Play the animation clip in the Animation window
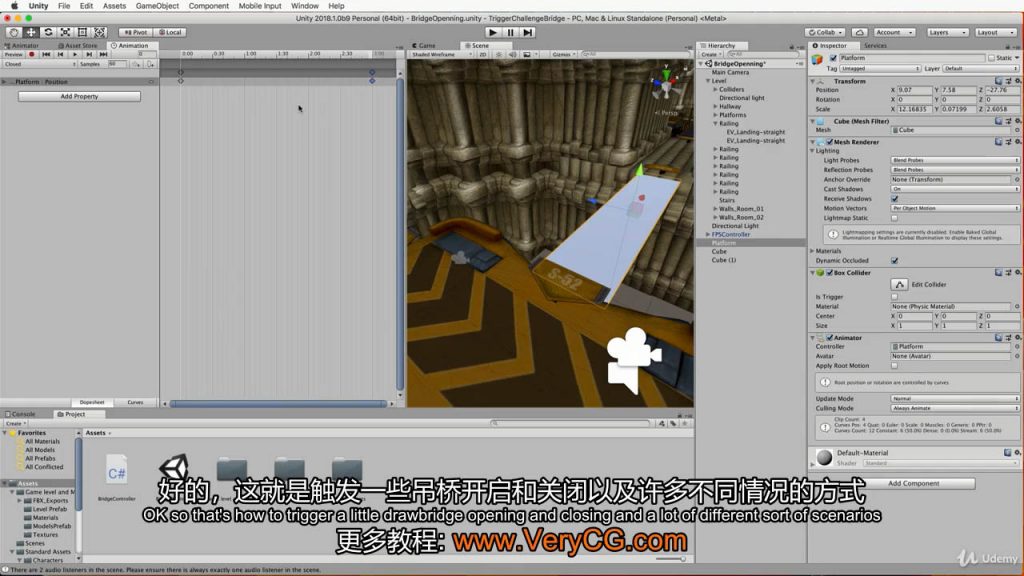 [x=74, y=55]
